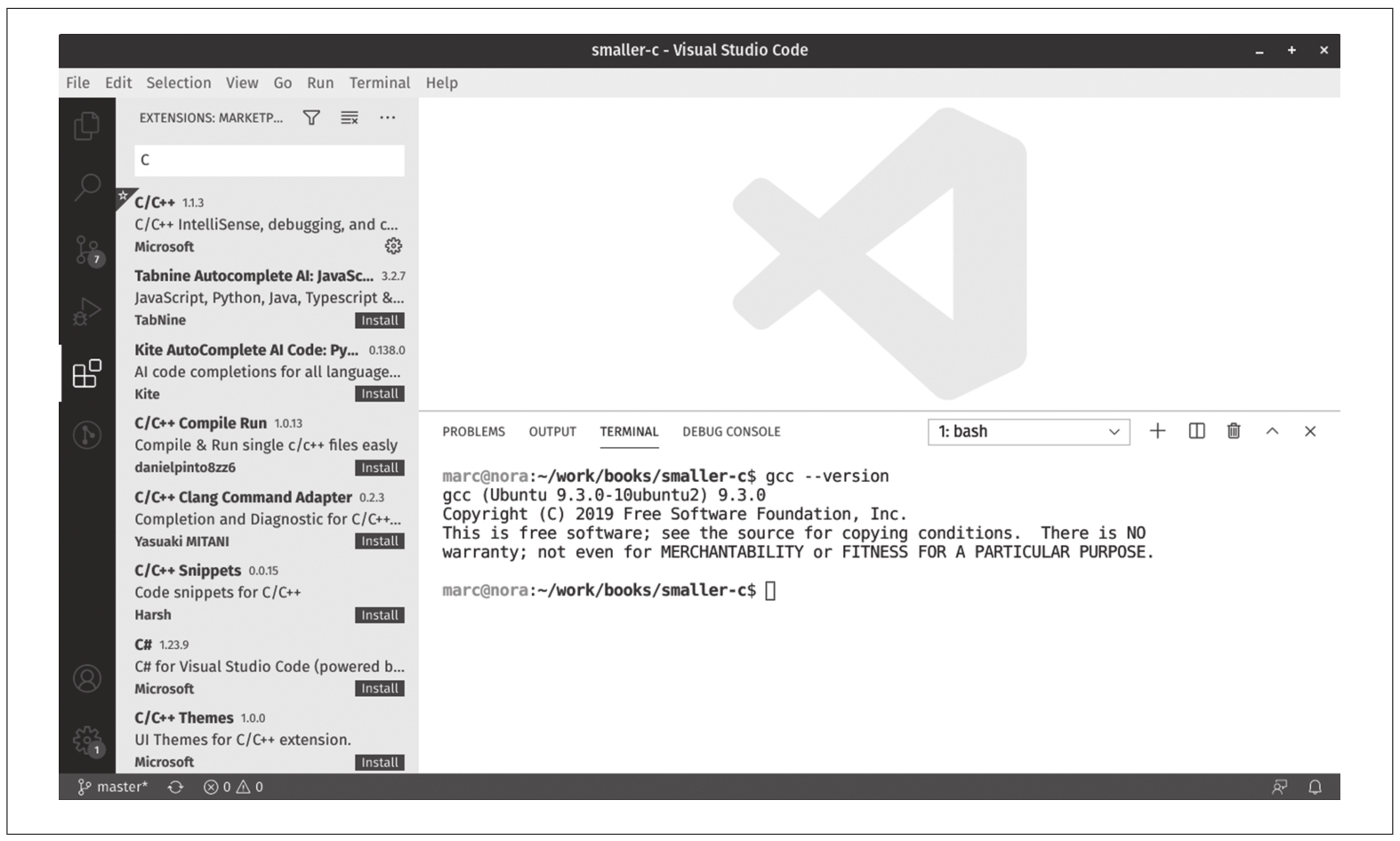Viewport: 1400px width, 841px height.
Task: Open the Run menu
Action: 320,83
